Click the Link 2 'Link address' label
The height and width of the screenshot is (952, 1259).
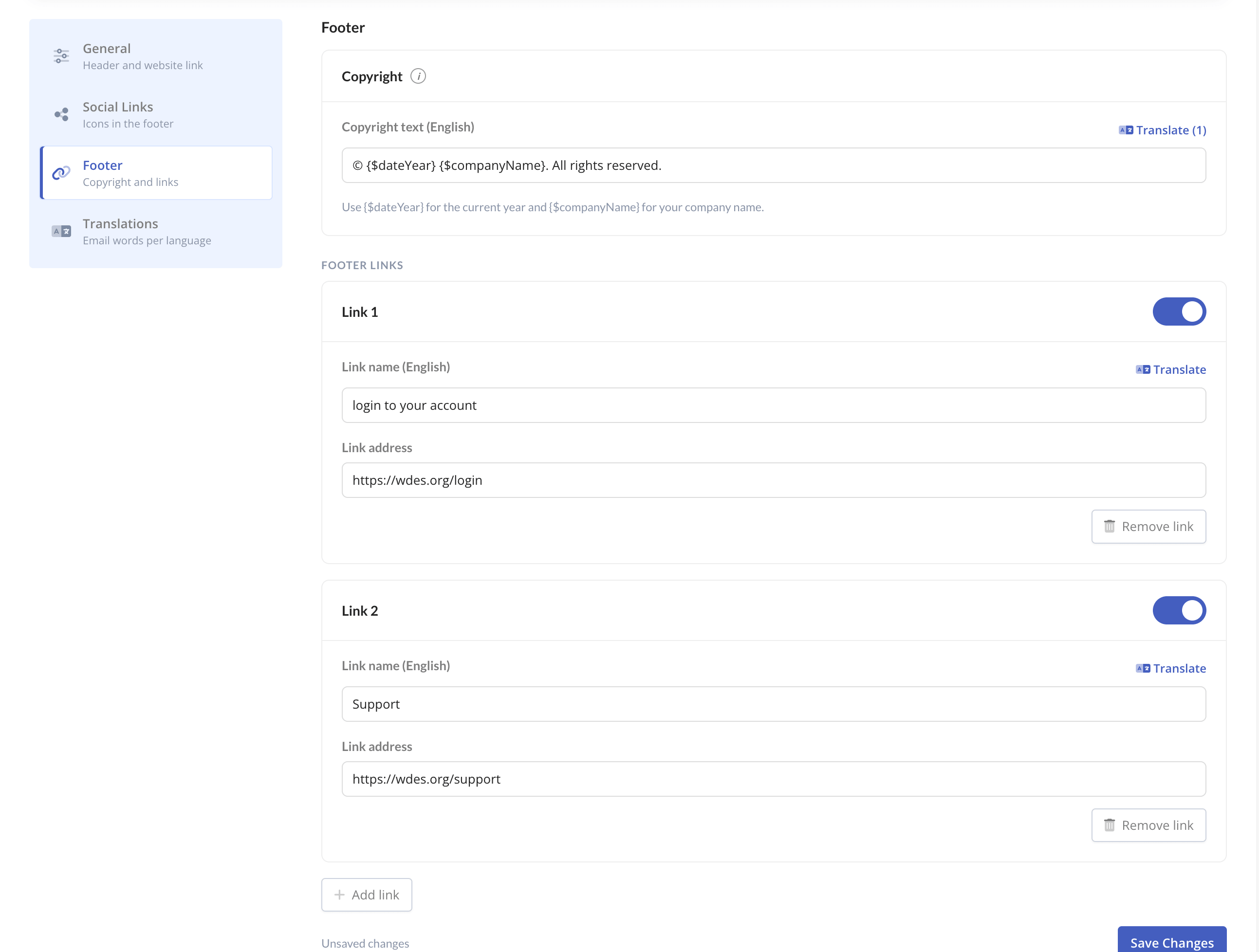pos(377,747)
